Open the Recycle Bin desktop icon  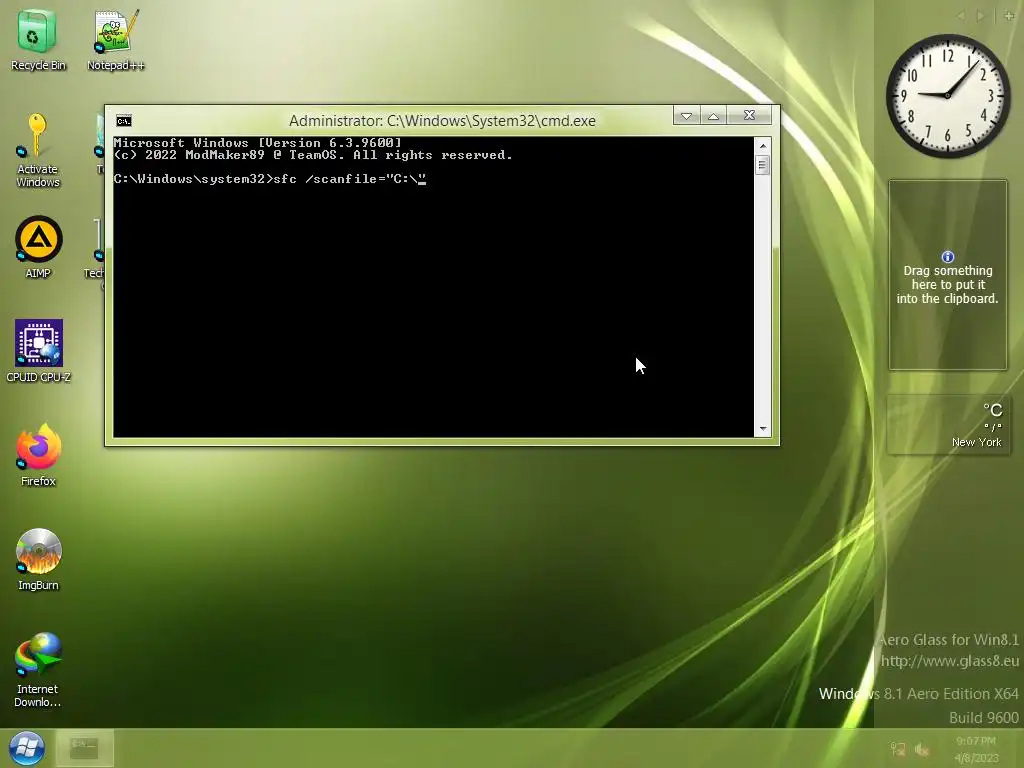(x=37, y=39)
